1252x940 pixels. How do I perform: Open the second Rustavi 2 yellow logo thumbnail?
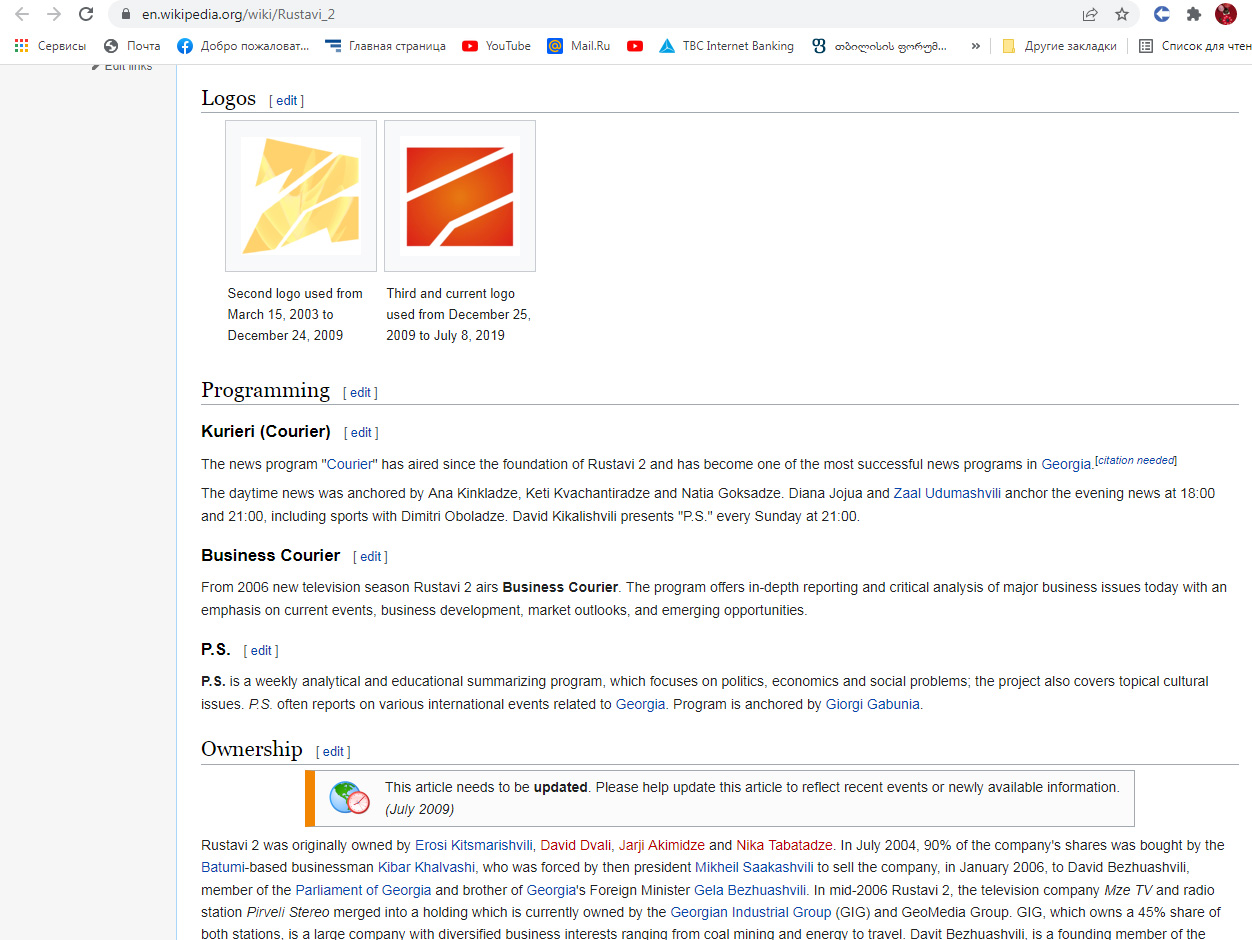click(301, 196)
